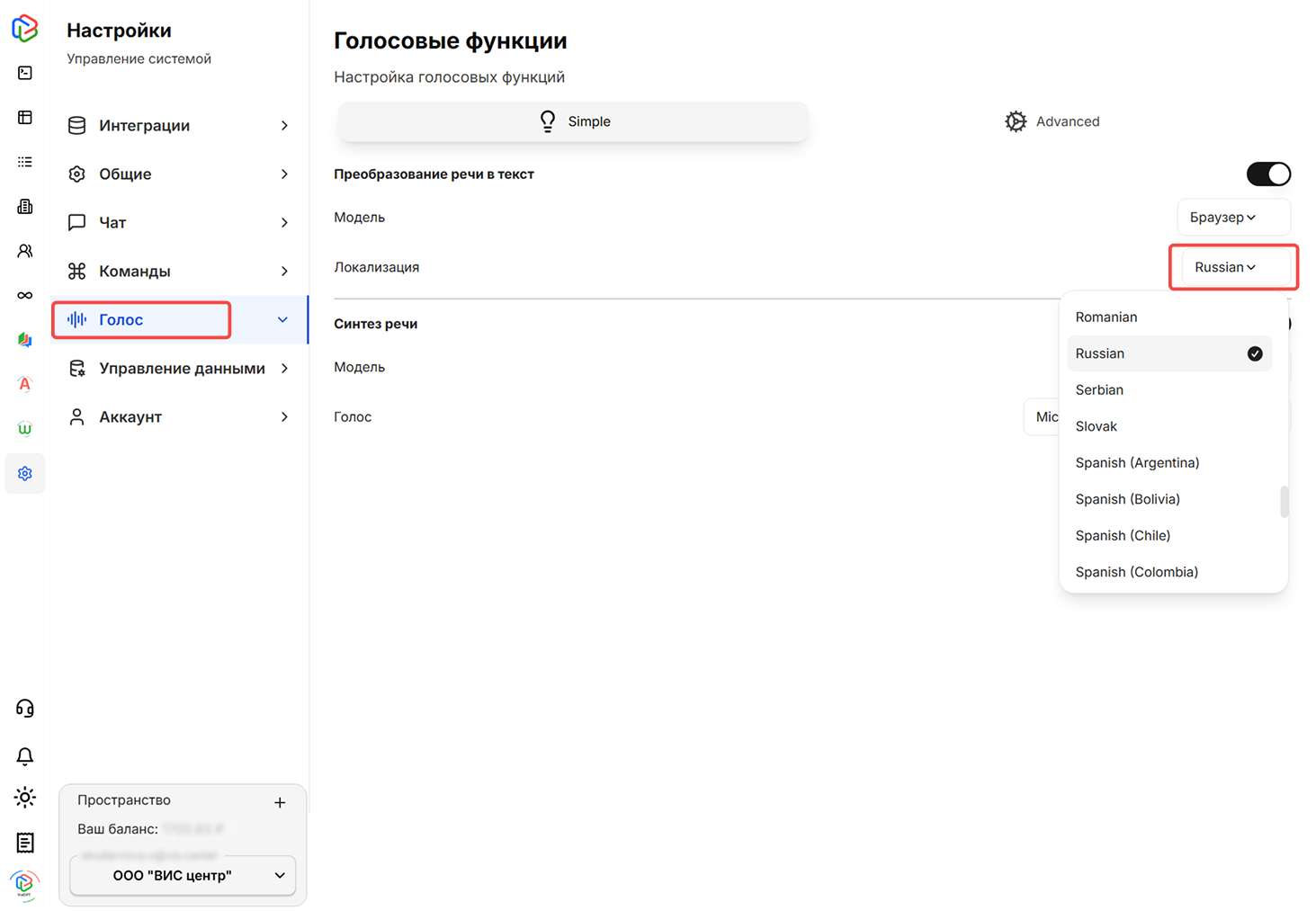Click the receipt icon in the left rail
Viewport: 1316px width, 911px height.
[x=25, y=843]
